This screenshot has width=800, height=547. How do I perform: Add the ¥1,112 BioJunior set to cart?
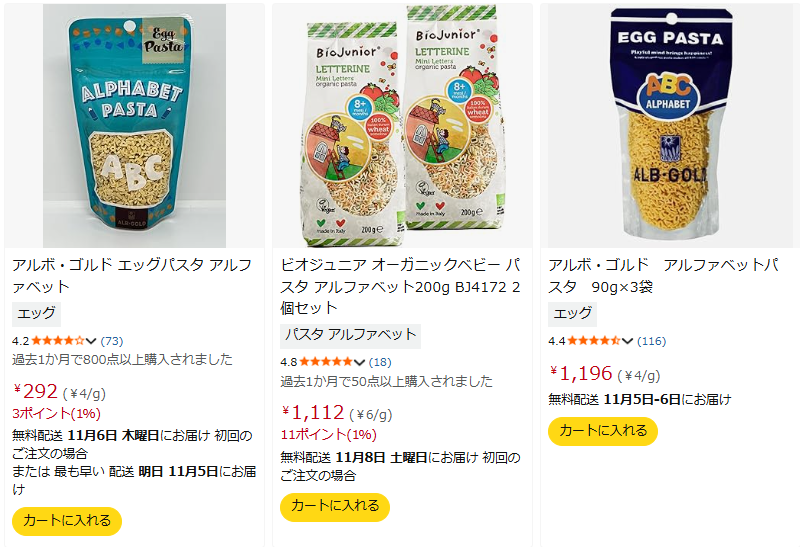tap(335, 507)
